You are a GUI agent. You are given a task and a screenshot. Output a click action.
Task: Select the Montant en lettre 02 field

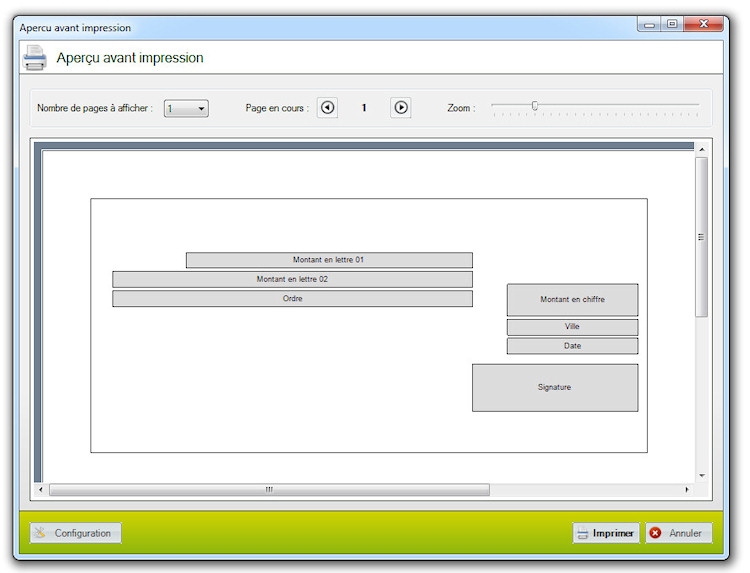pyautogui.click(x=292, y=279)
